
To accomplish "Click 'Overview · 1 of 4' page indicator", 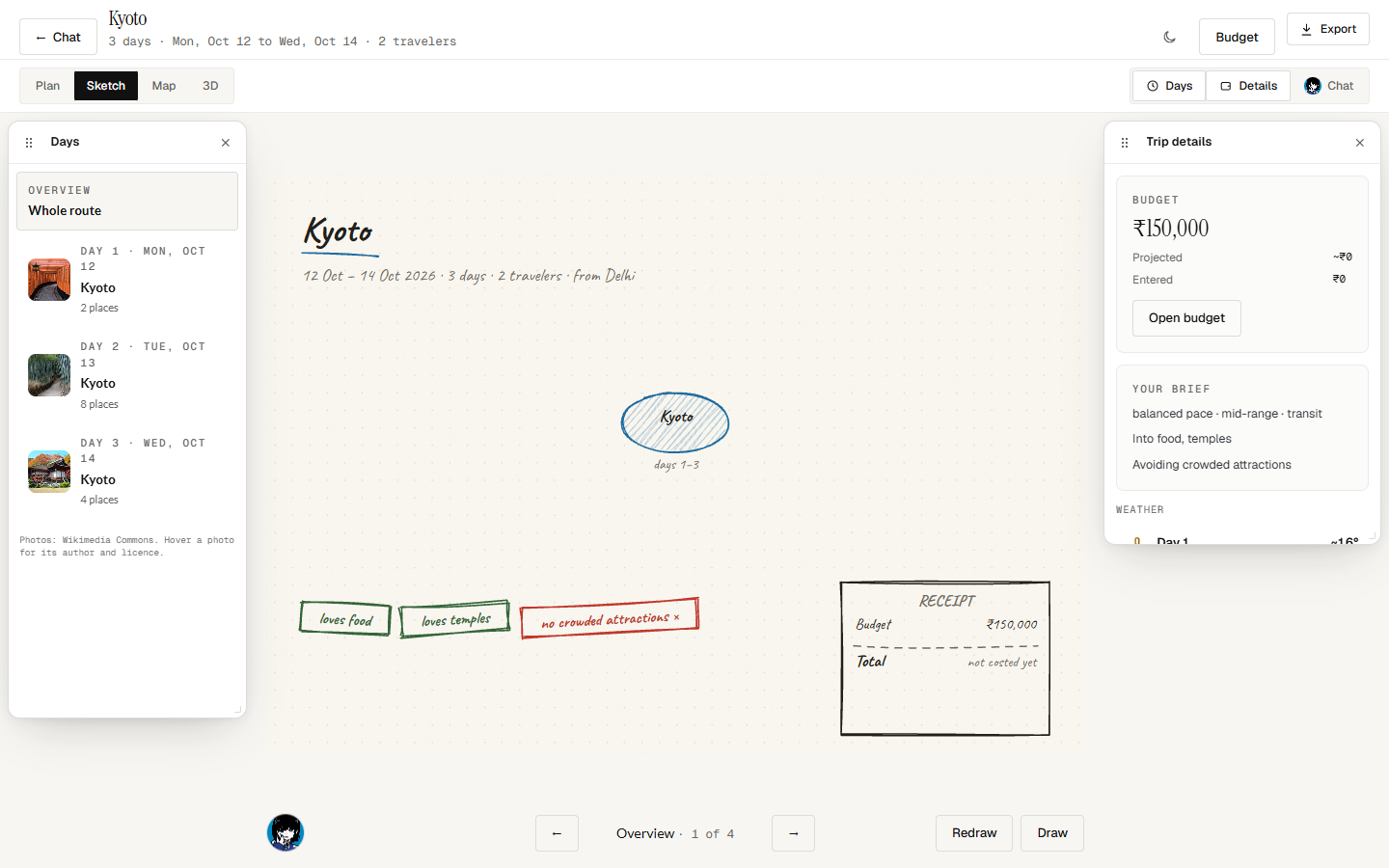I will click(675, 833).
